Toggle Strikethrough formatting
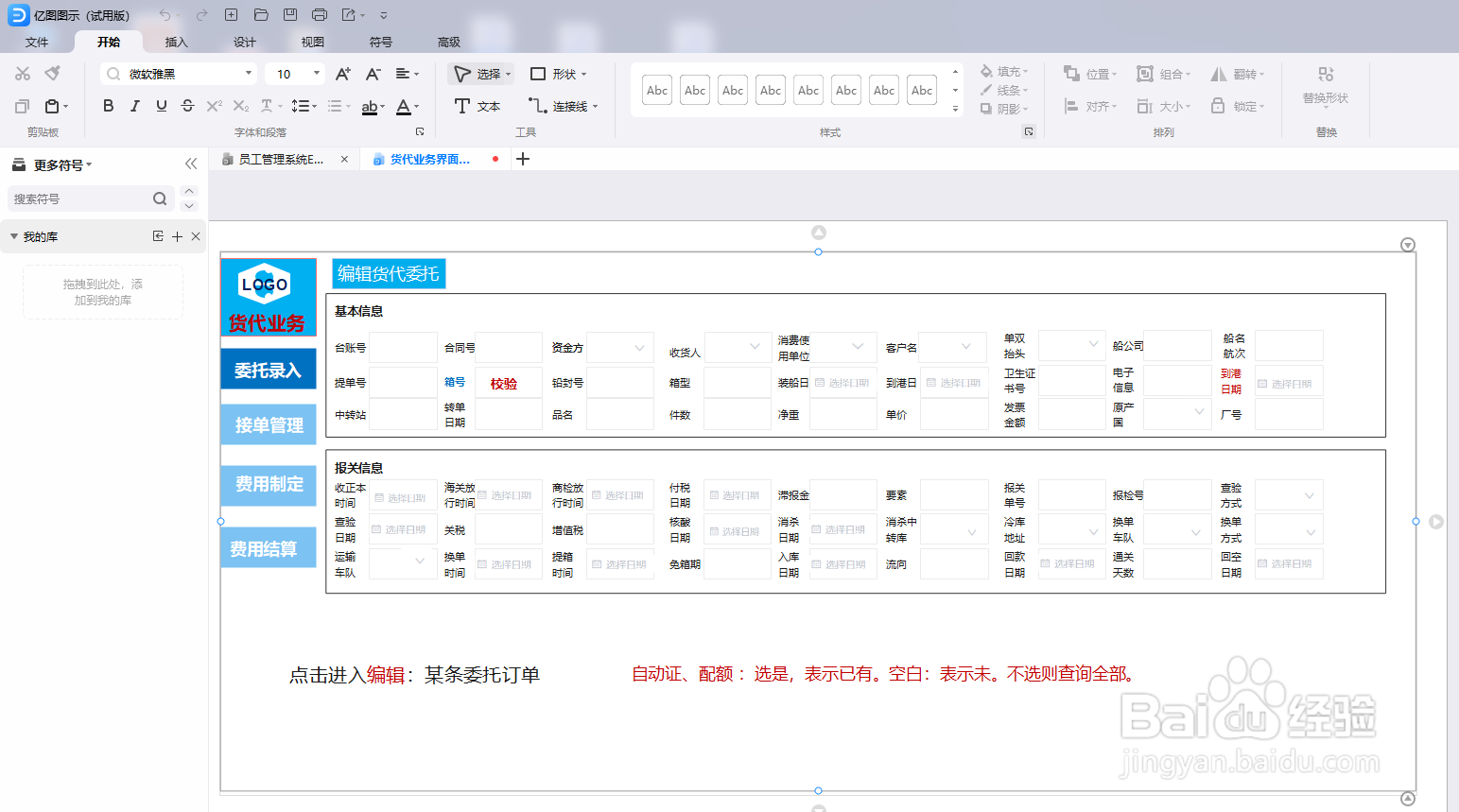1459x812 pixels. 187,106
